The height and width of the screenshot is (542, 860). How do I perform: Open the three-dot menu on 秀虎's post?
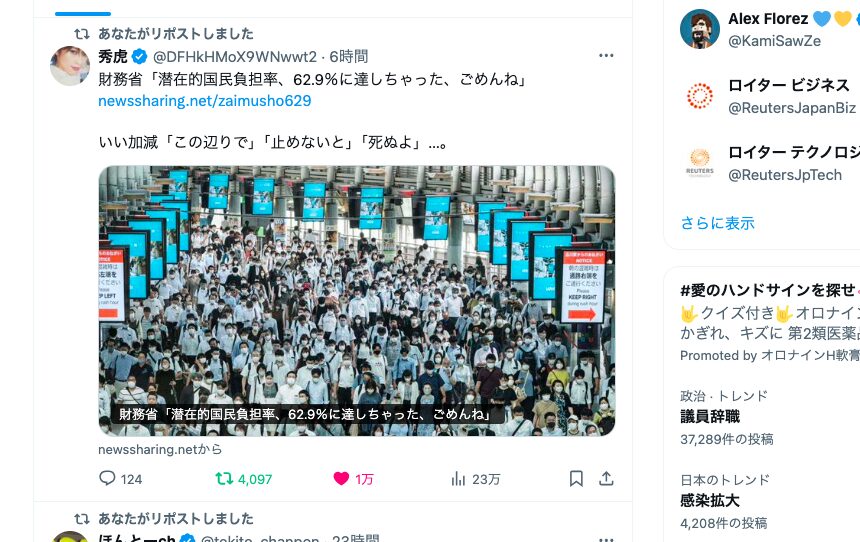click(x=606, y=55)
